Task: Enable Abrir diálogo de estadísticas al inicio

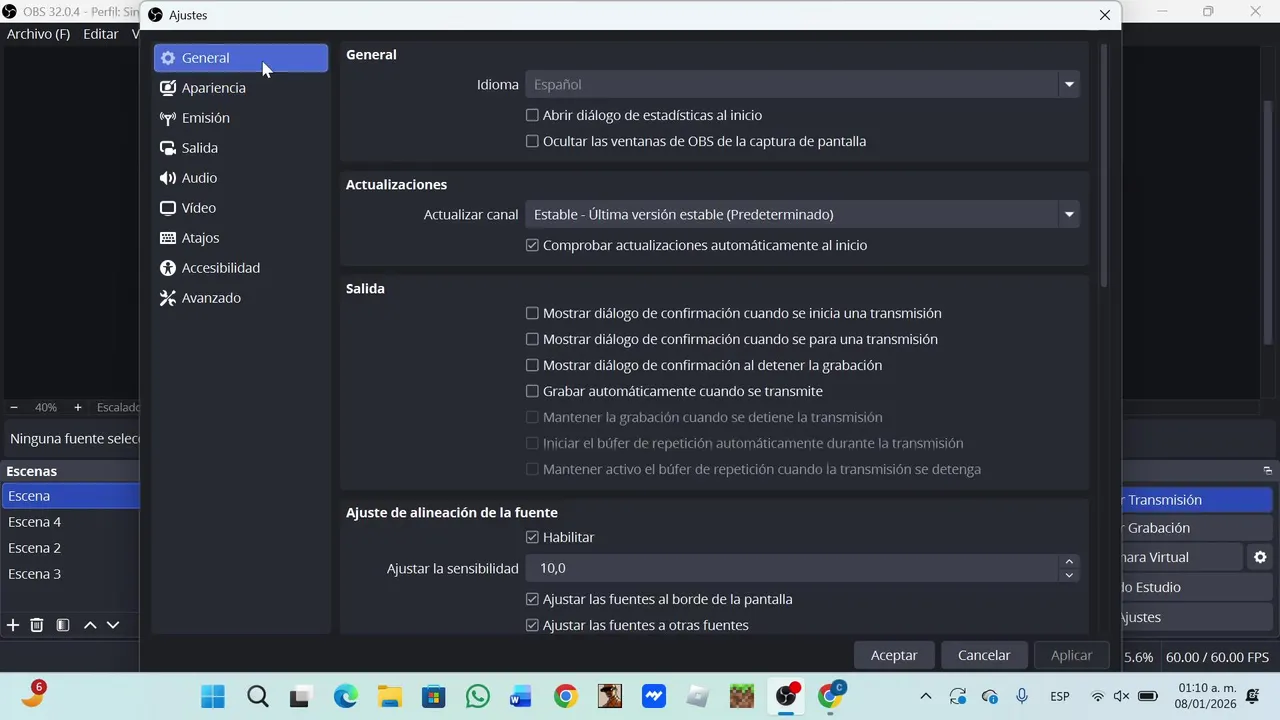Action: pos(532,115)
